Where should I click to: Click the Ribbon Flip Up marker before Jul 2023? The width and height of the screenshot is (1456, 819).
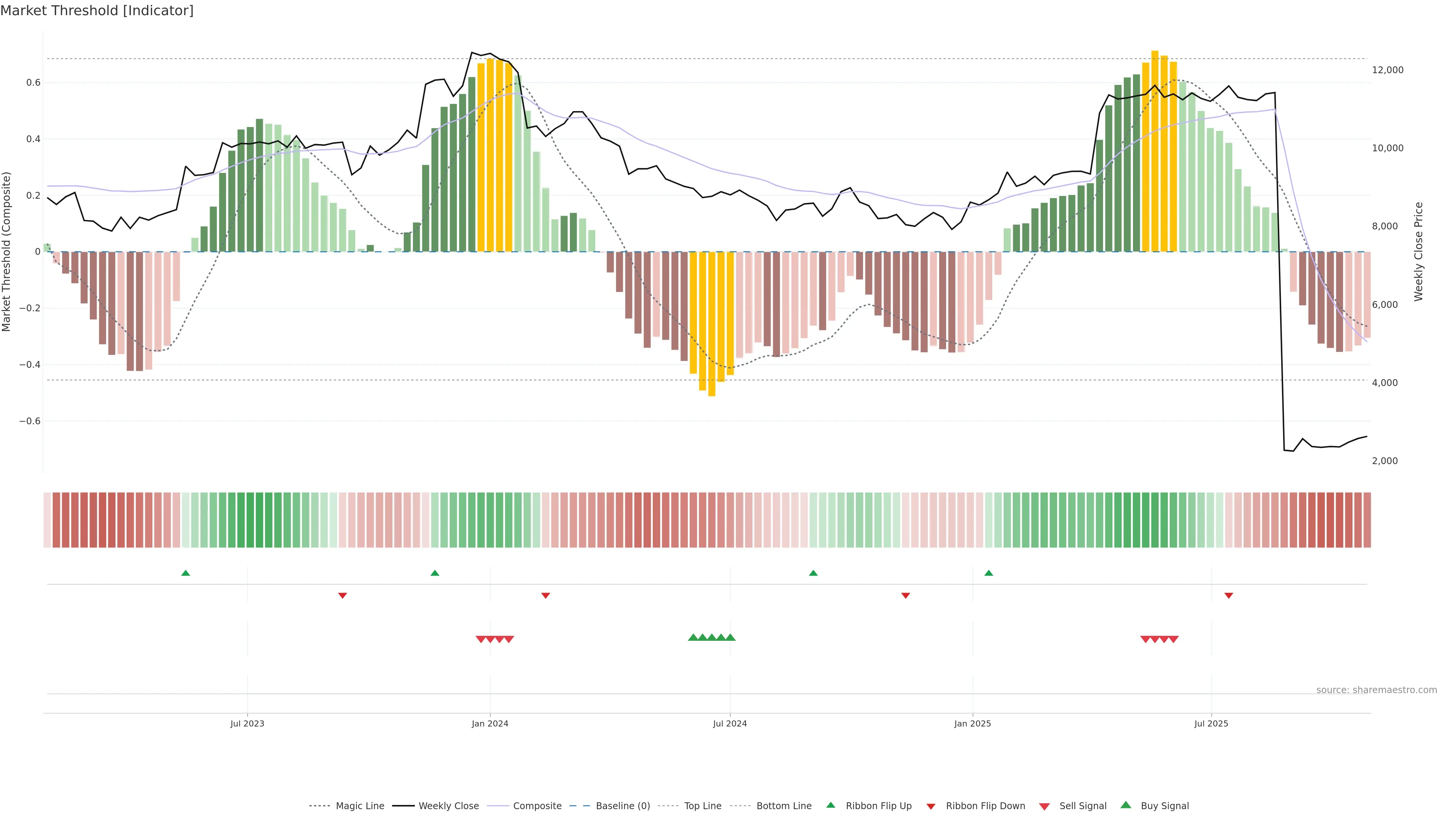[185, 573]
